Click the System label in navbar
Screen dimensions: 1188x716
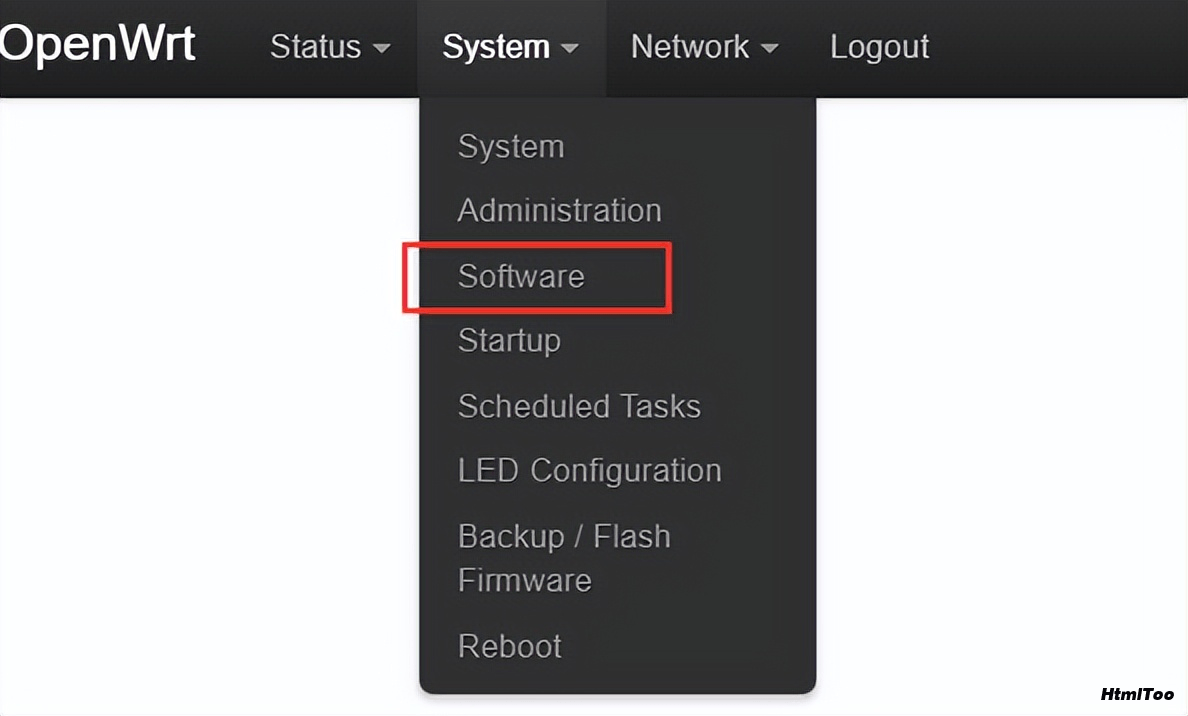point(496,47)
